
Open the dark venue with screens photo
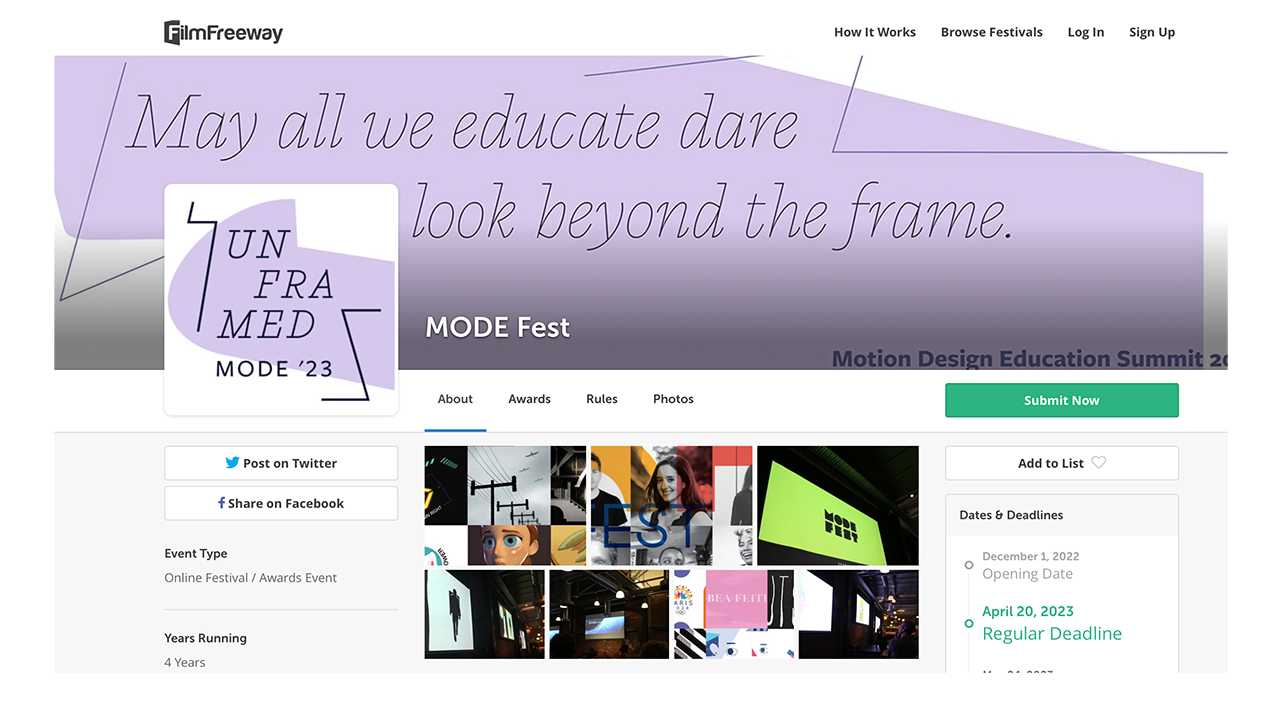(859, 614)
